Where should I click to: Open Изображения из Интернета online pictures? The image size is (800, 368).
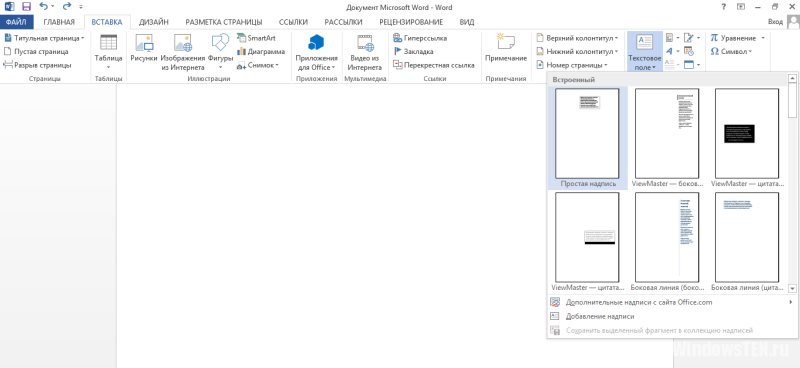pyautogui.click(x=183, y=51)
